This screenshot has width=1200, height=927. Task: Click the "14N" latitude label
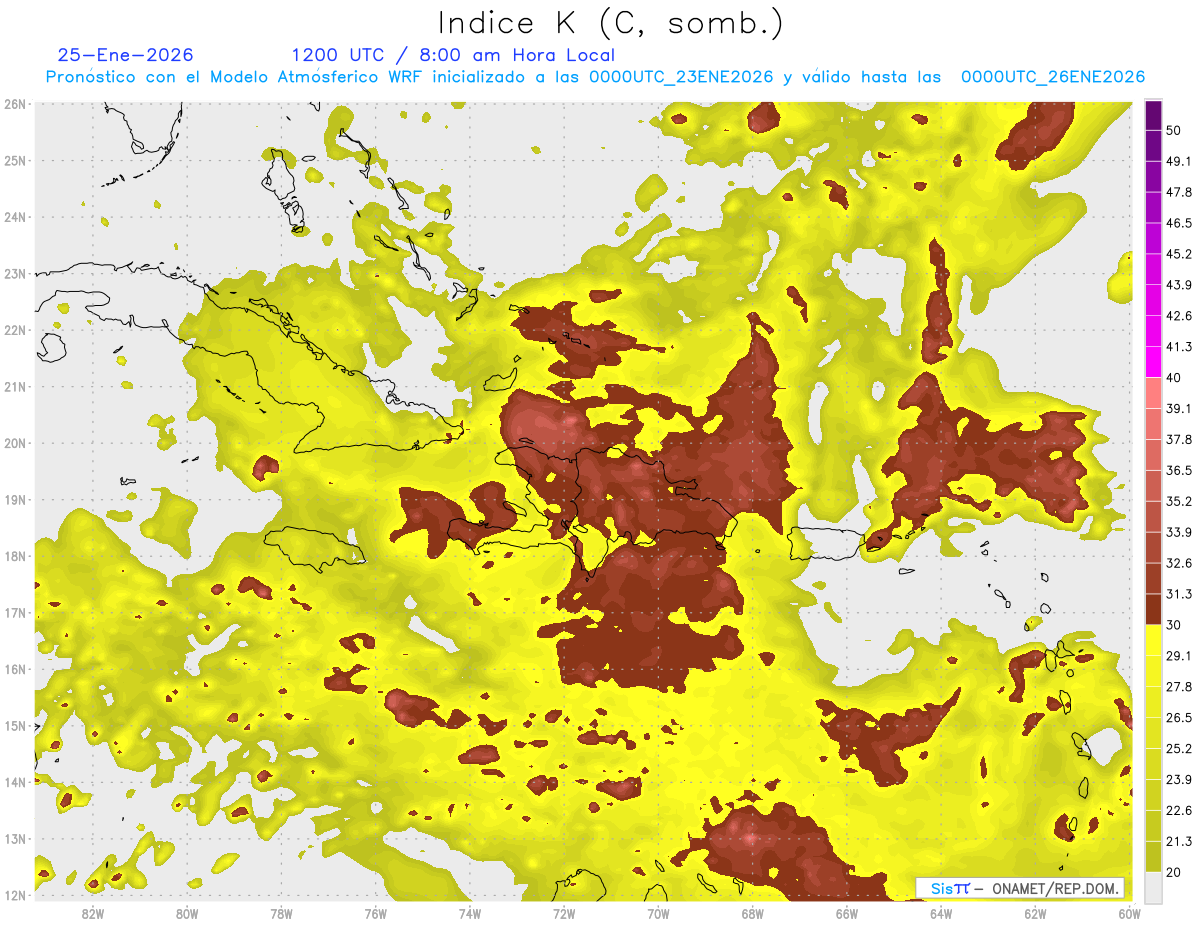(x=15, y=782)
